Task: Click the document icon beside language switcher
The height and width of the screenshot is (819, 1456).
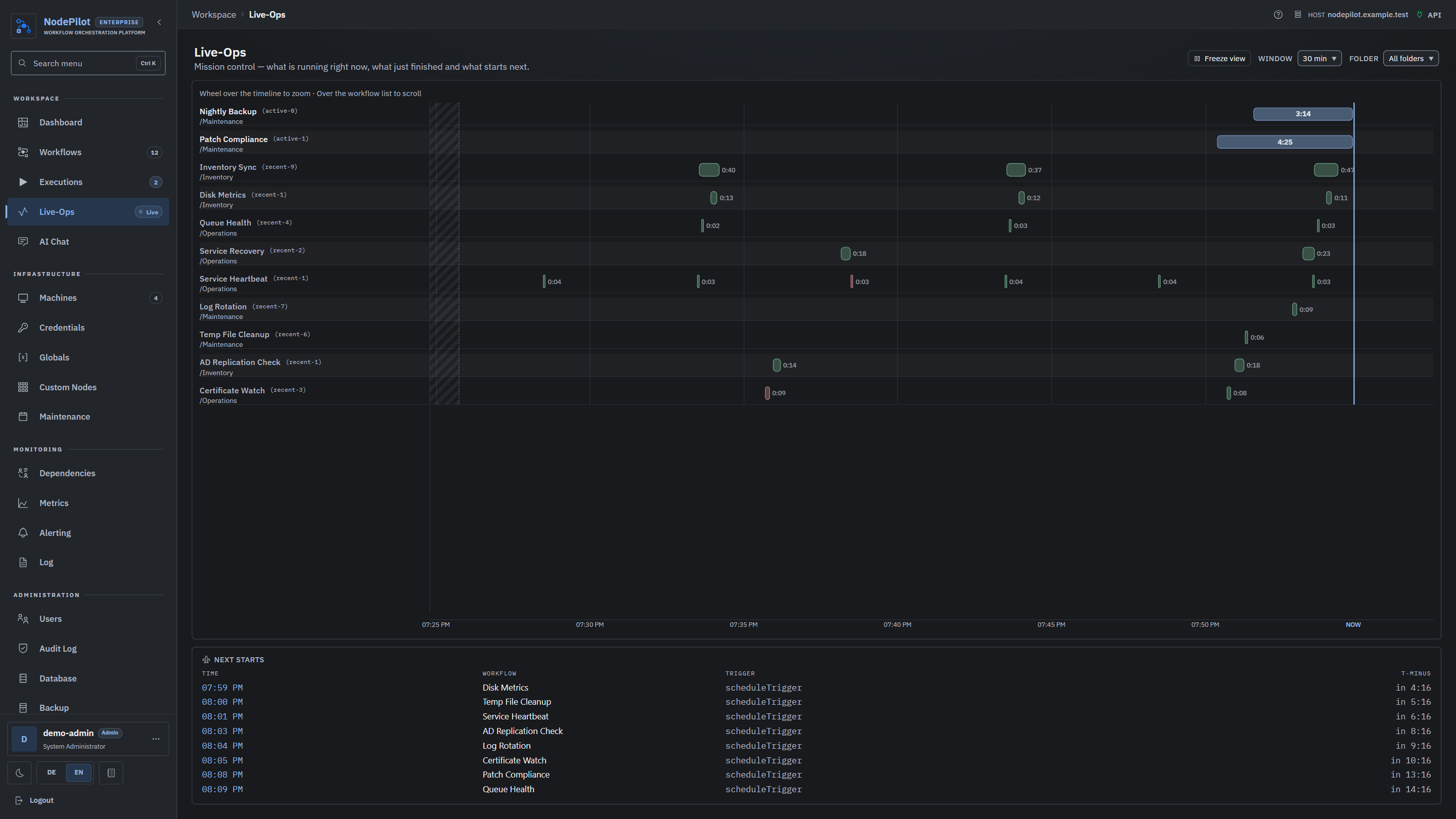Action: 111,772
